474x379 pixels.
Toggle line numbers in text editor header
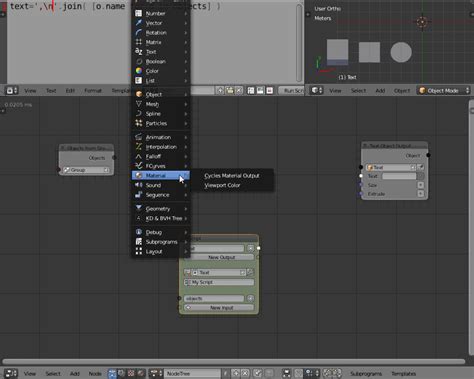251,90
